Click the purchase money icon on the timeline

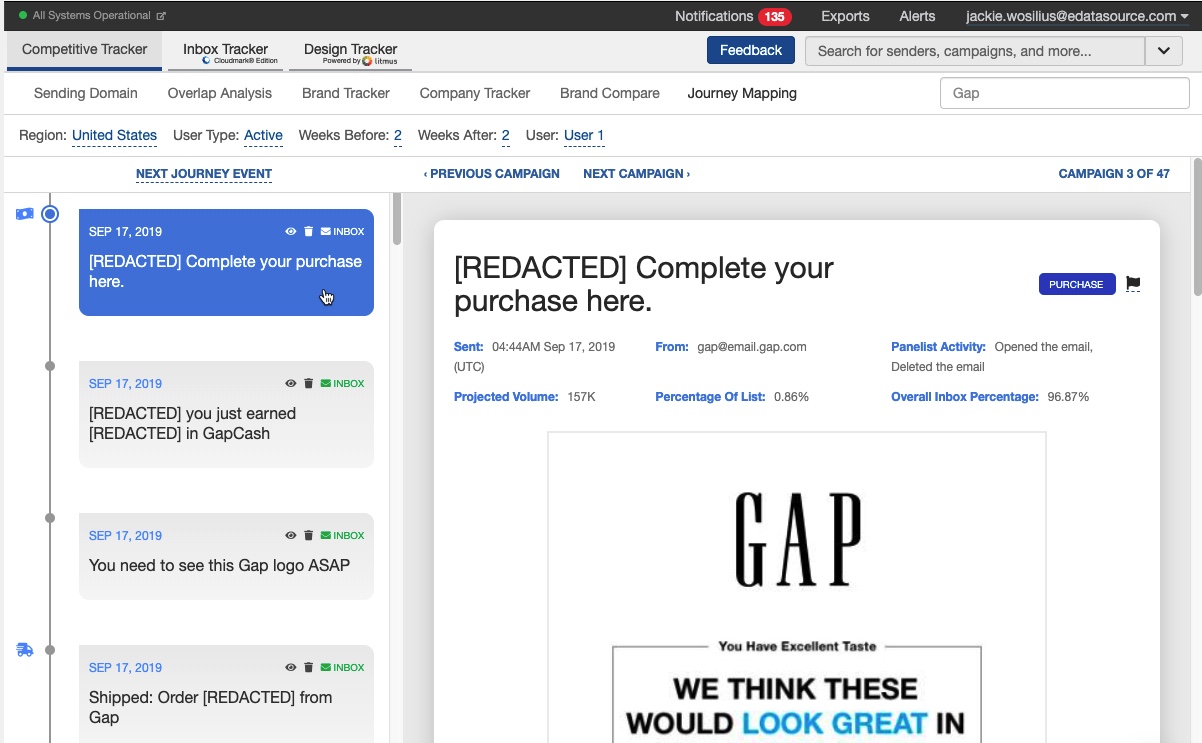pos(25,214)
